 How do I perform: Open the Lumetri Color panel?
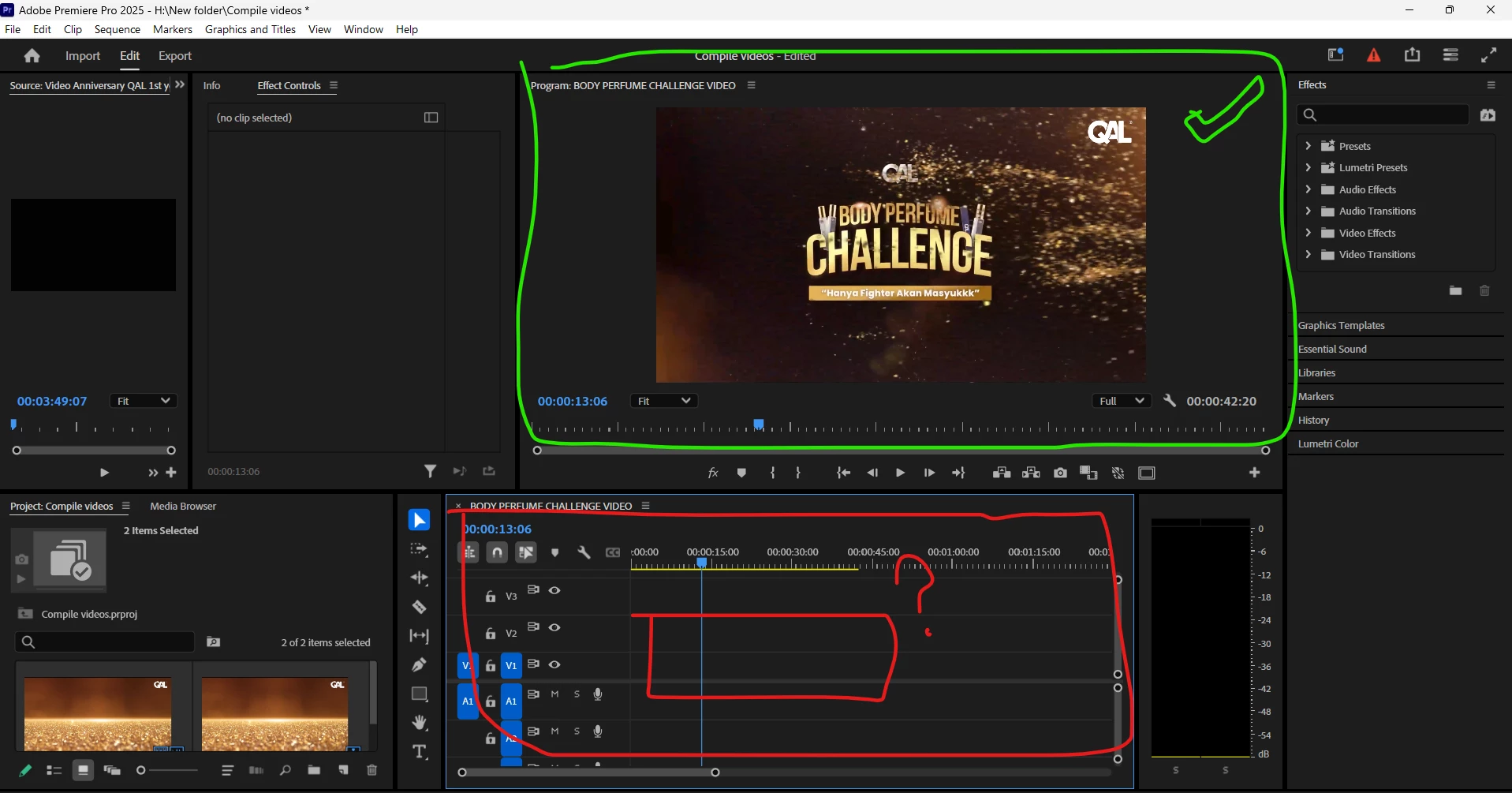[x=1328, y=443]
